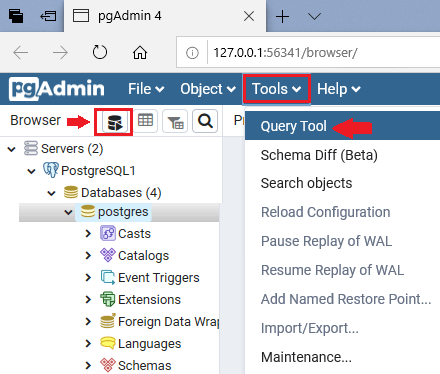Expand the Schemas node
This screenshot has height=374, width=440.
click(x=88, y=365)
